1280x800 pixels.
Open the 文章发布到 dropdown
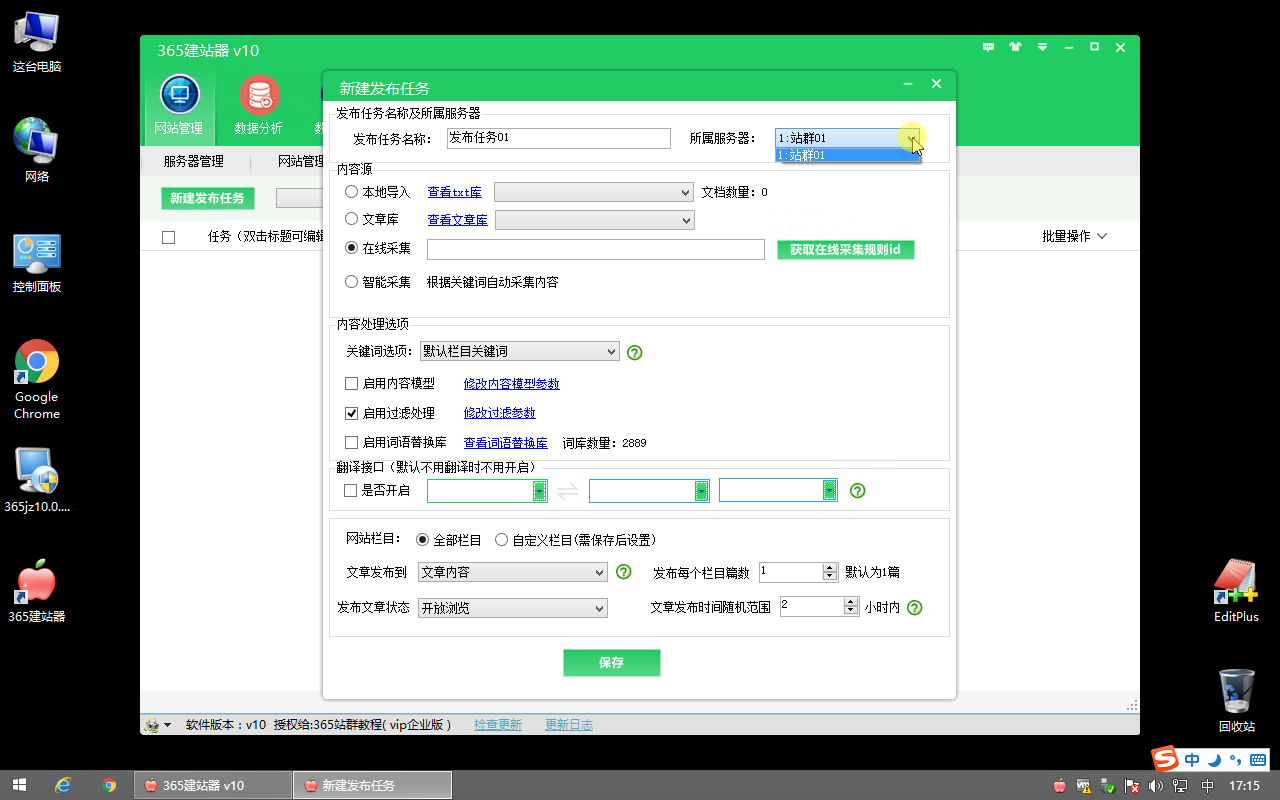tap(512, 572)
